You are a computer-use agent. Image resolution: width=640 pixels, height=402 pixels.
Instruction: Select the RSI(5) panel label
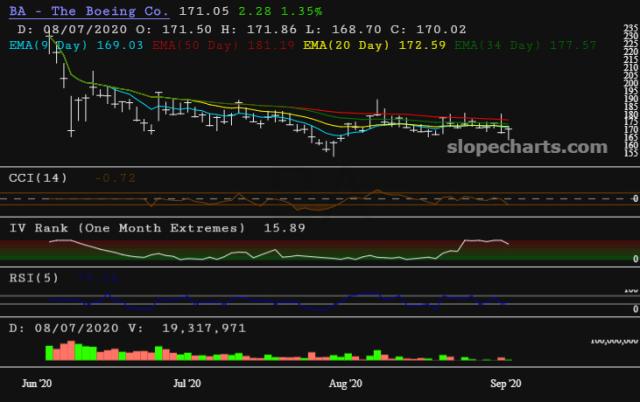34,277
